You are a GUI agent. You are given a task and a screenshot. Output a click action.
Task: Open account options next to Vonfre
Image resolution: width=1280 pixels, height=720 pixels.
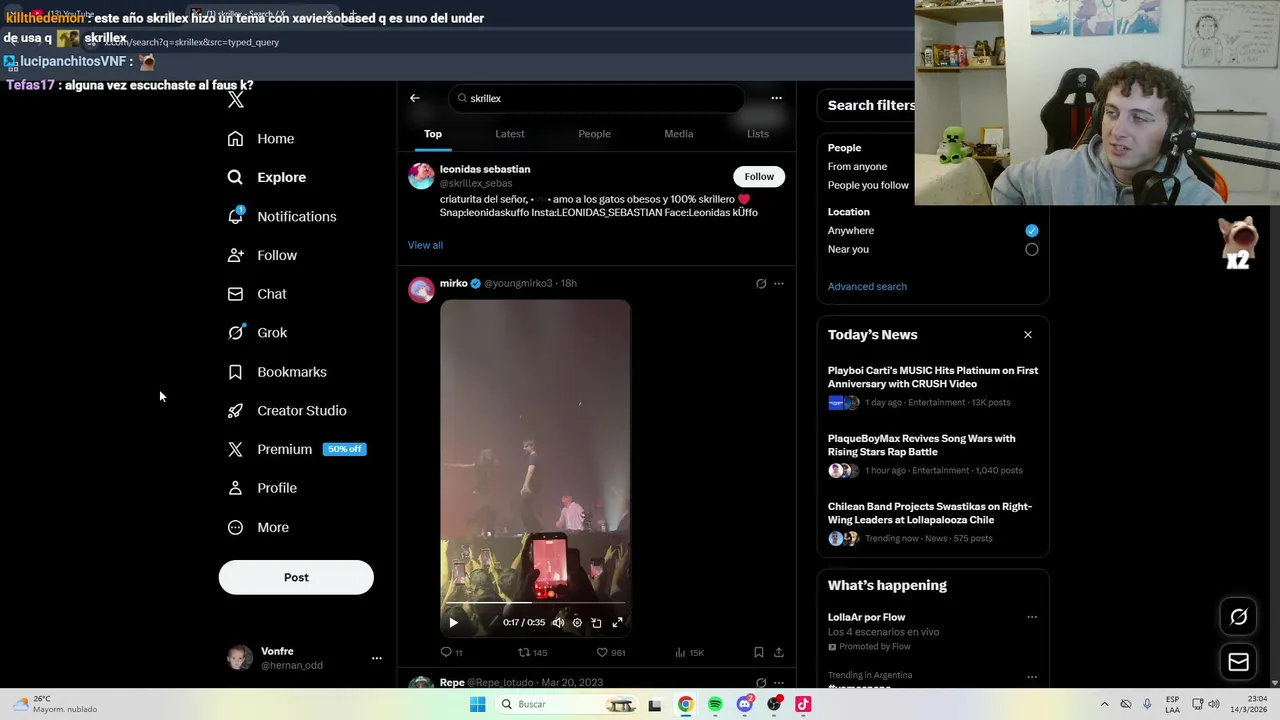377,658
